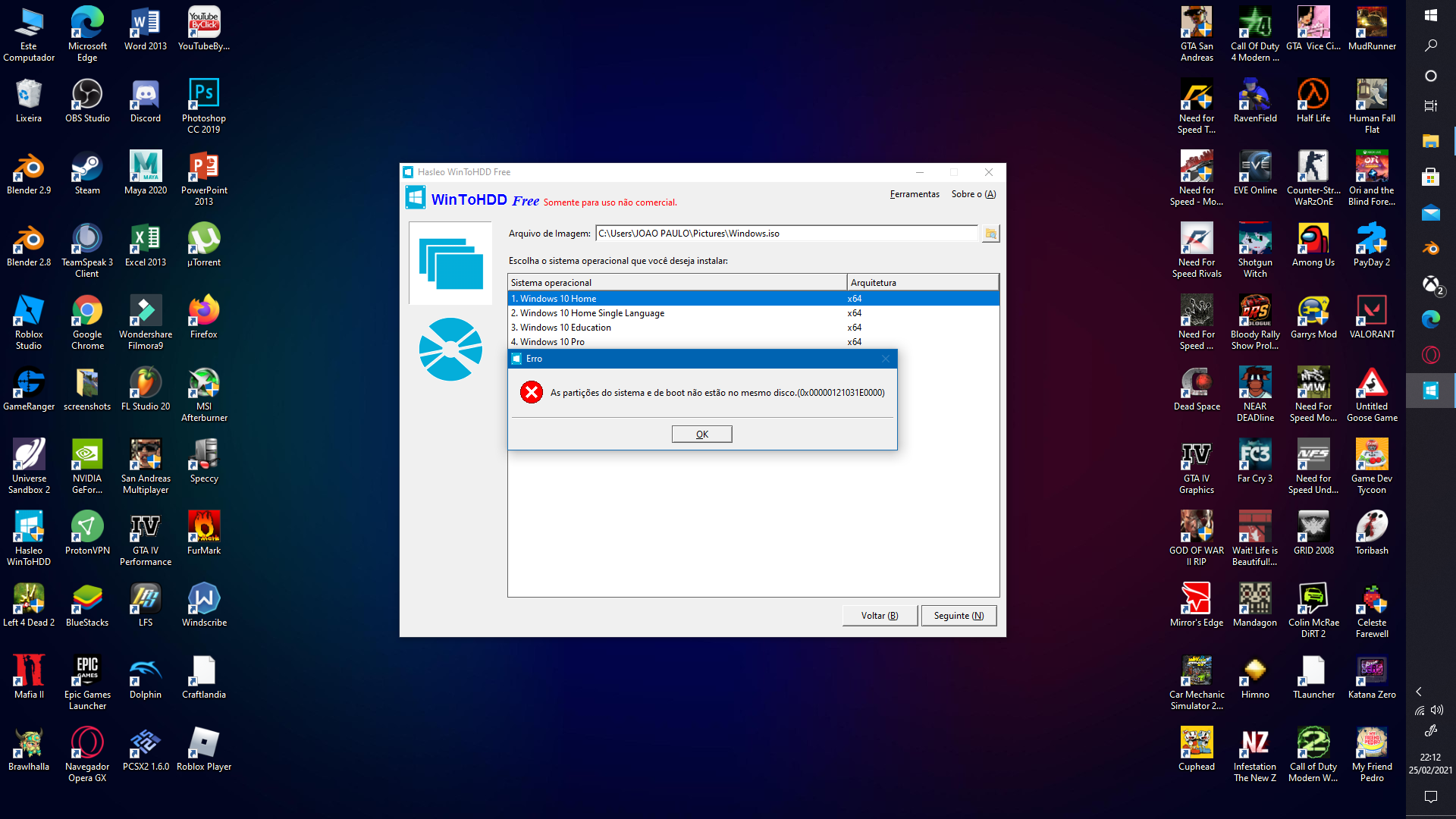This screenshot has height=819, width=1456.
Task: Click the volume speaker tray icon
Action: click(1438, 711)
